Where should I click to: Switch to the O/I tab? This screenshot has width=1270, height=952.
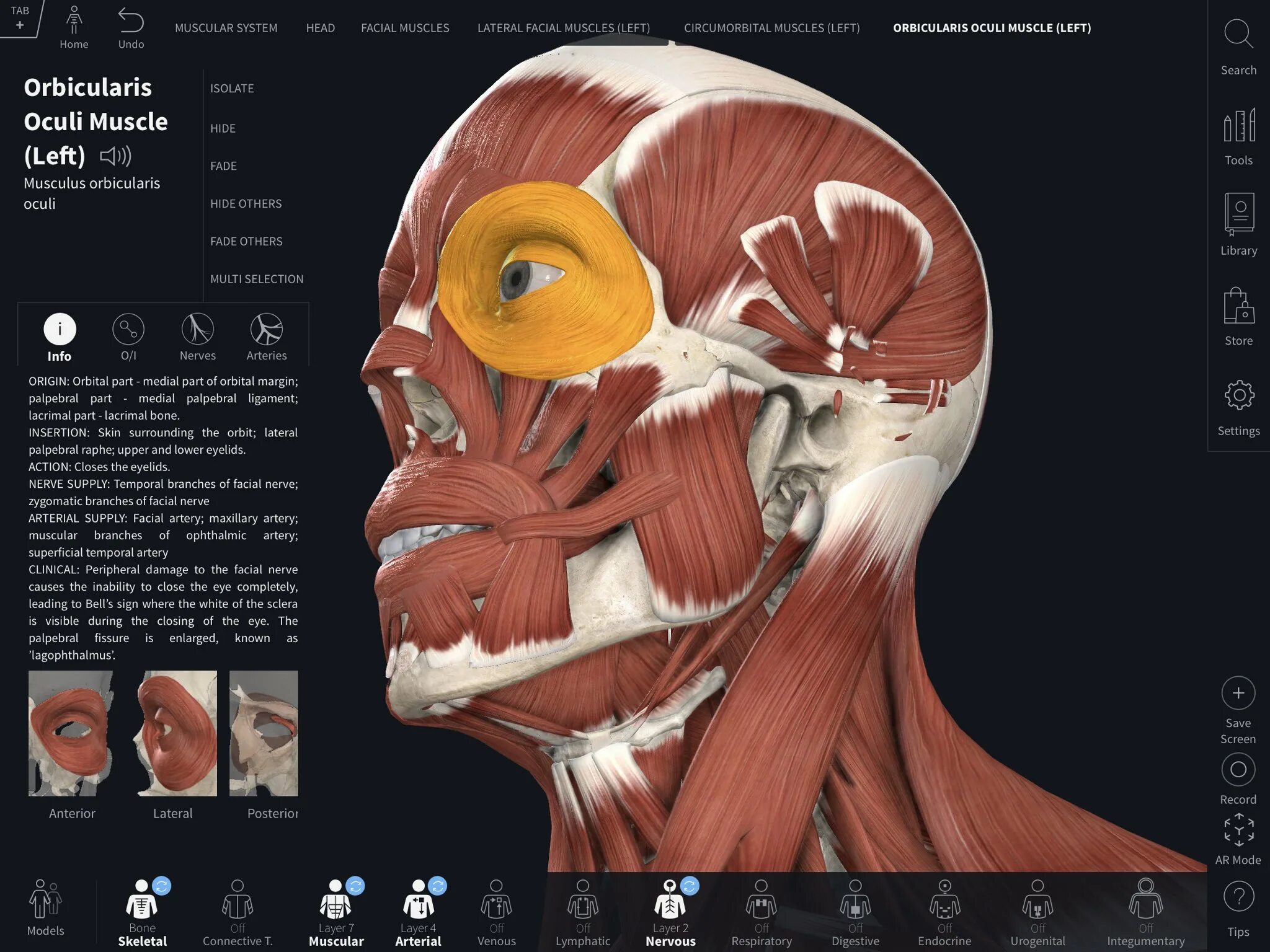point(128,338)
